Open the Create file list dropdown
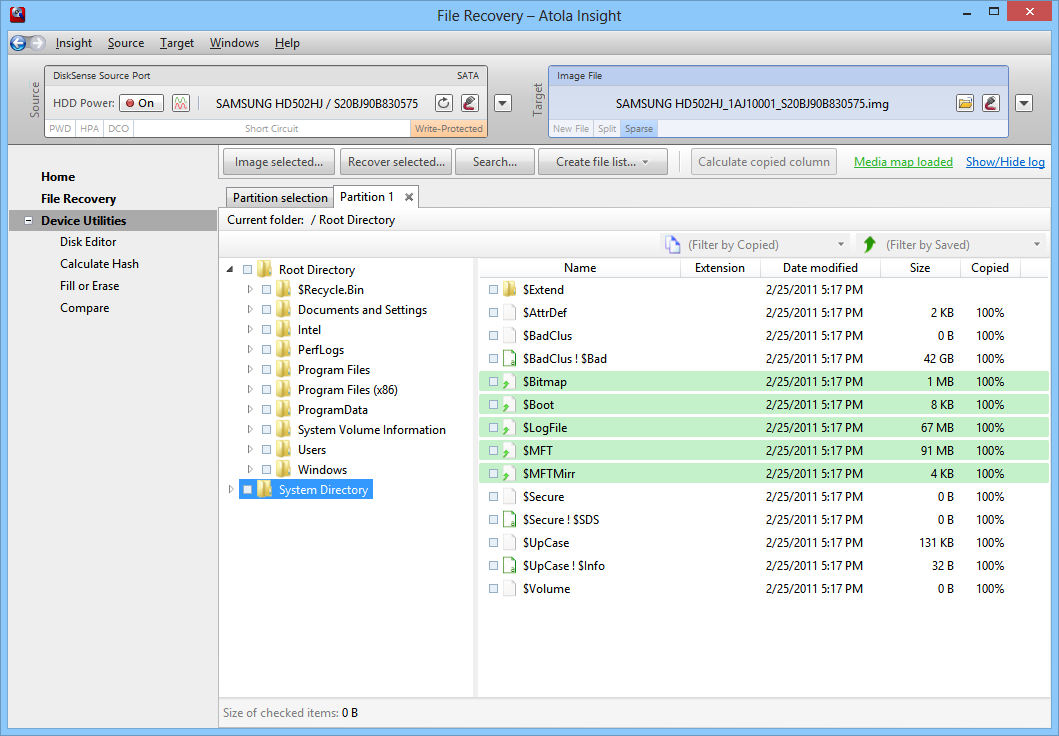Screen dimensions: 1059x736 (x=646, y=162)
